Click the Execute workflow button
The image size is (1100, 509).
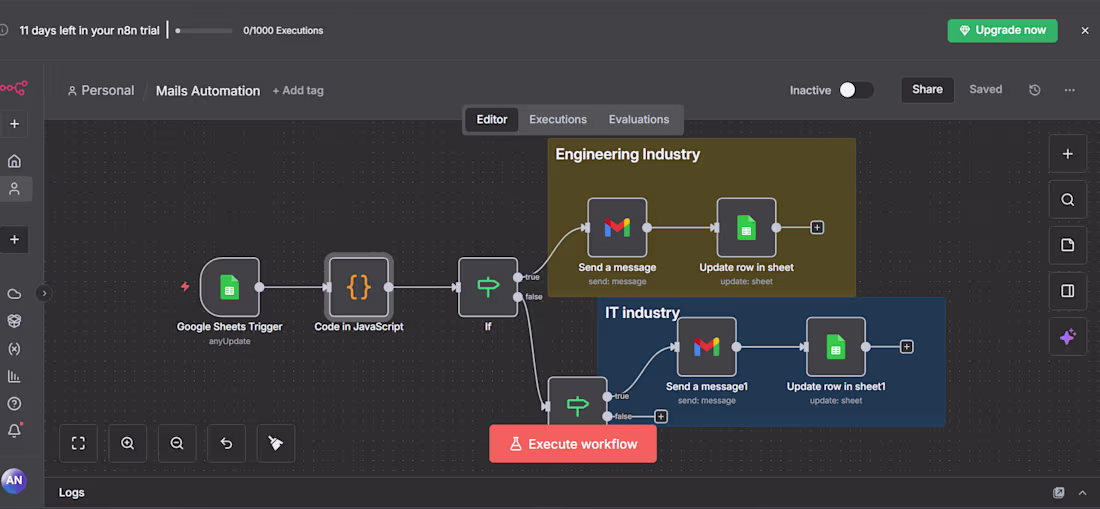click(x=573, y=444)
